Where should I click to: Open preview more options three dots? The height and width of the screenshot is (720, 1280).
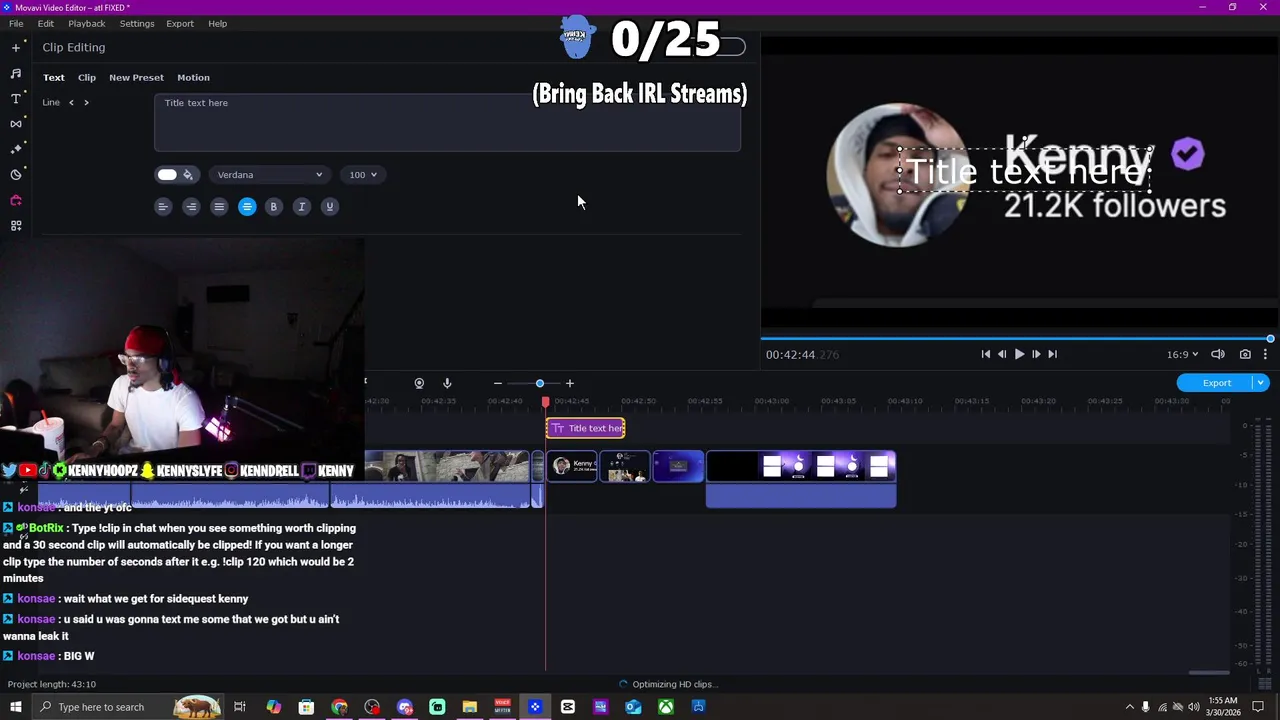tap(1265, 354)
